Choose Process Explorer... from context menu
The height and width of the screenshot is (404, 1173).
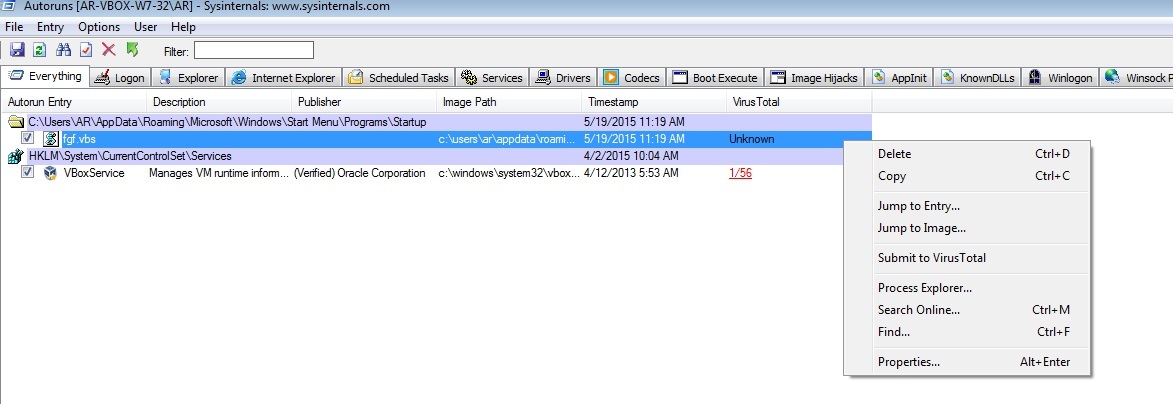967,288
